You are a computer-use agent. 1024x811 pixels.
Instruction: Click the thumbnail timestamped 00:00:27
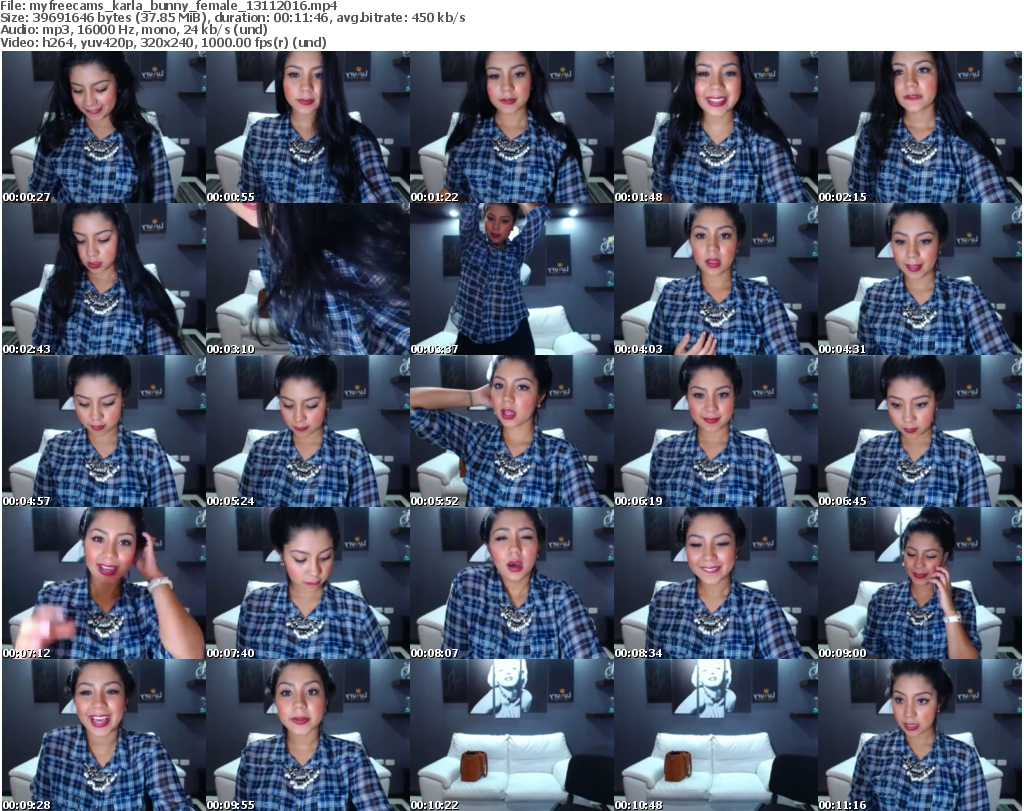[x=103, y=128]
